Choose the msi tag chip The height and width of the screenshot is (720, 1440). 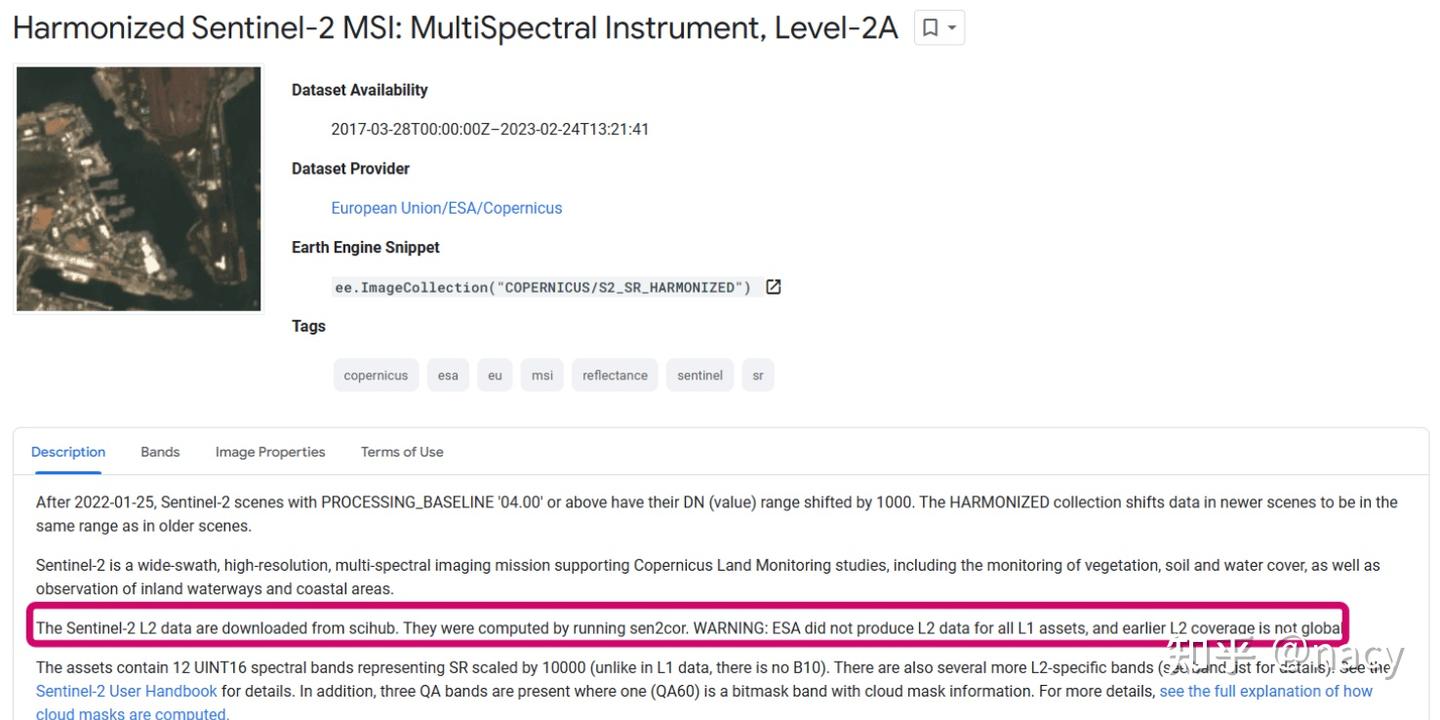pyautogui.click(x=542, y=375)
